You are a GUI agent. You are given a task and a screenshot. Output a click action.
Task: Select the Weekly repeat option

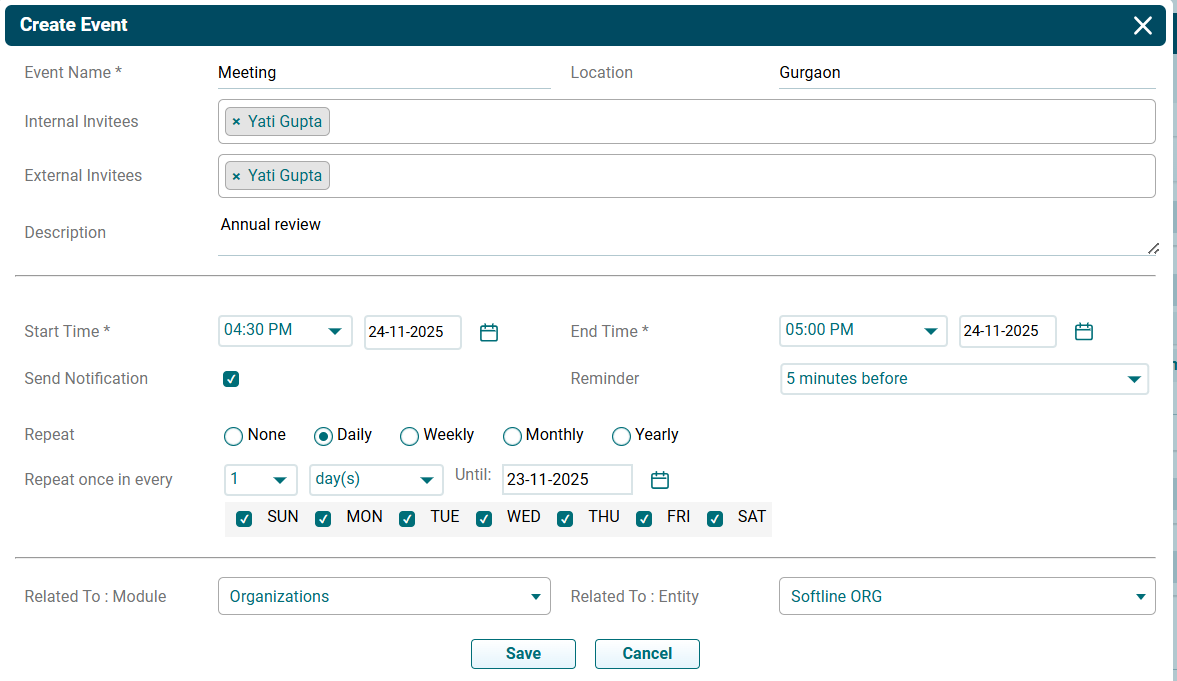click(x=409, y=436)
